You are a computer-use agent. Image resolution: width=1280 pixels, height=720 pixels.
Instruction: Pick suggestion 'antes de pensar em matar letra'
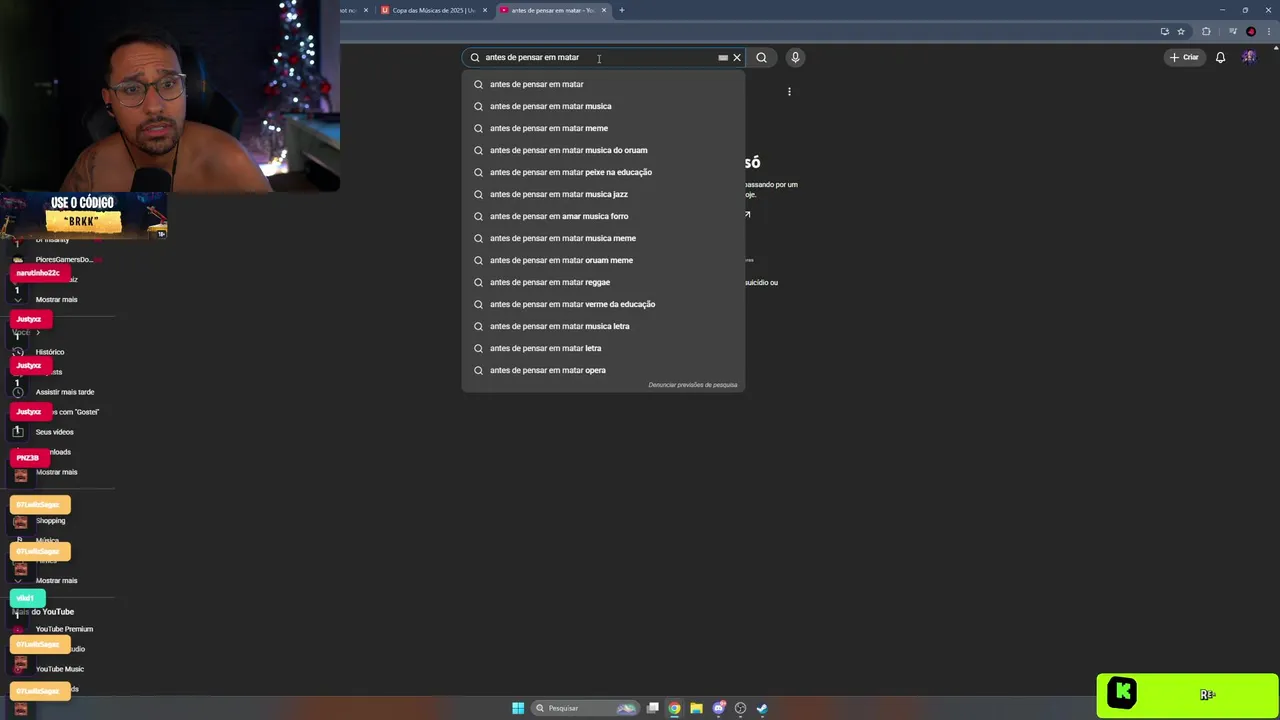[603, 348]
